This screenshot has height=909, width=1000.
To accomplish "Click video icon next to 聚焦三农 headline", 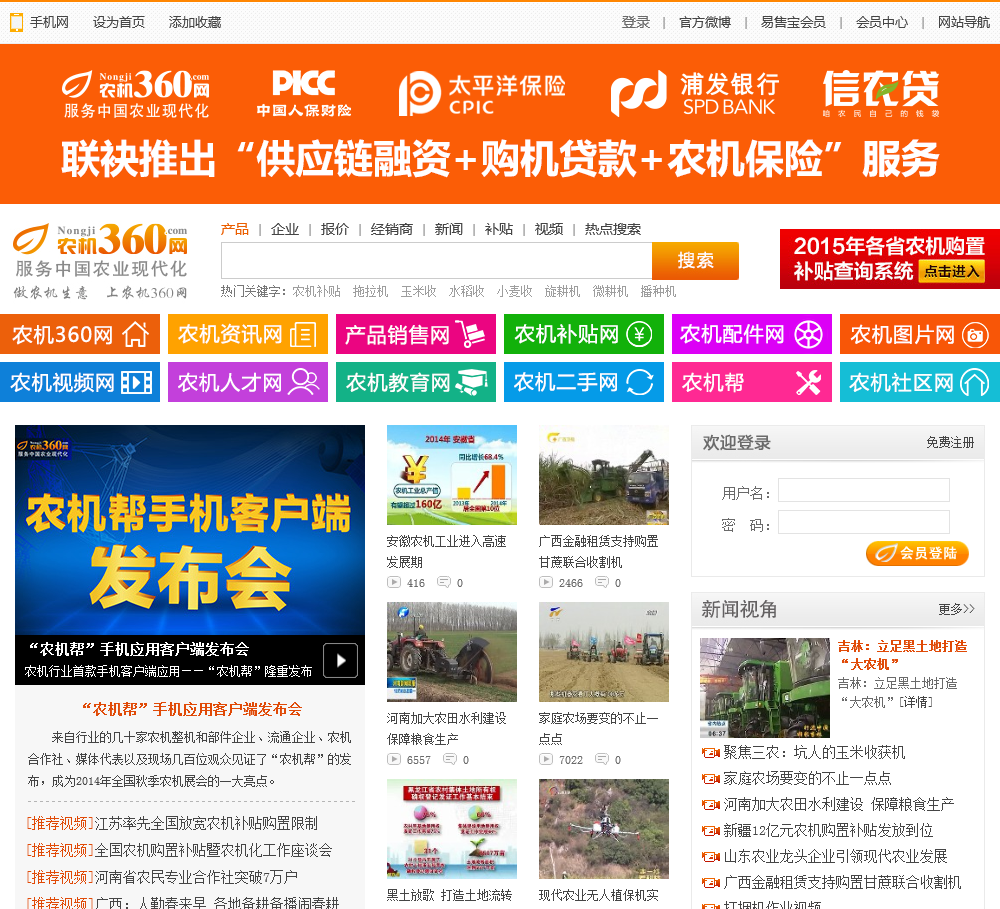I will pyautogui.click(x=710, y=753).
